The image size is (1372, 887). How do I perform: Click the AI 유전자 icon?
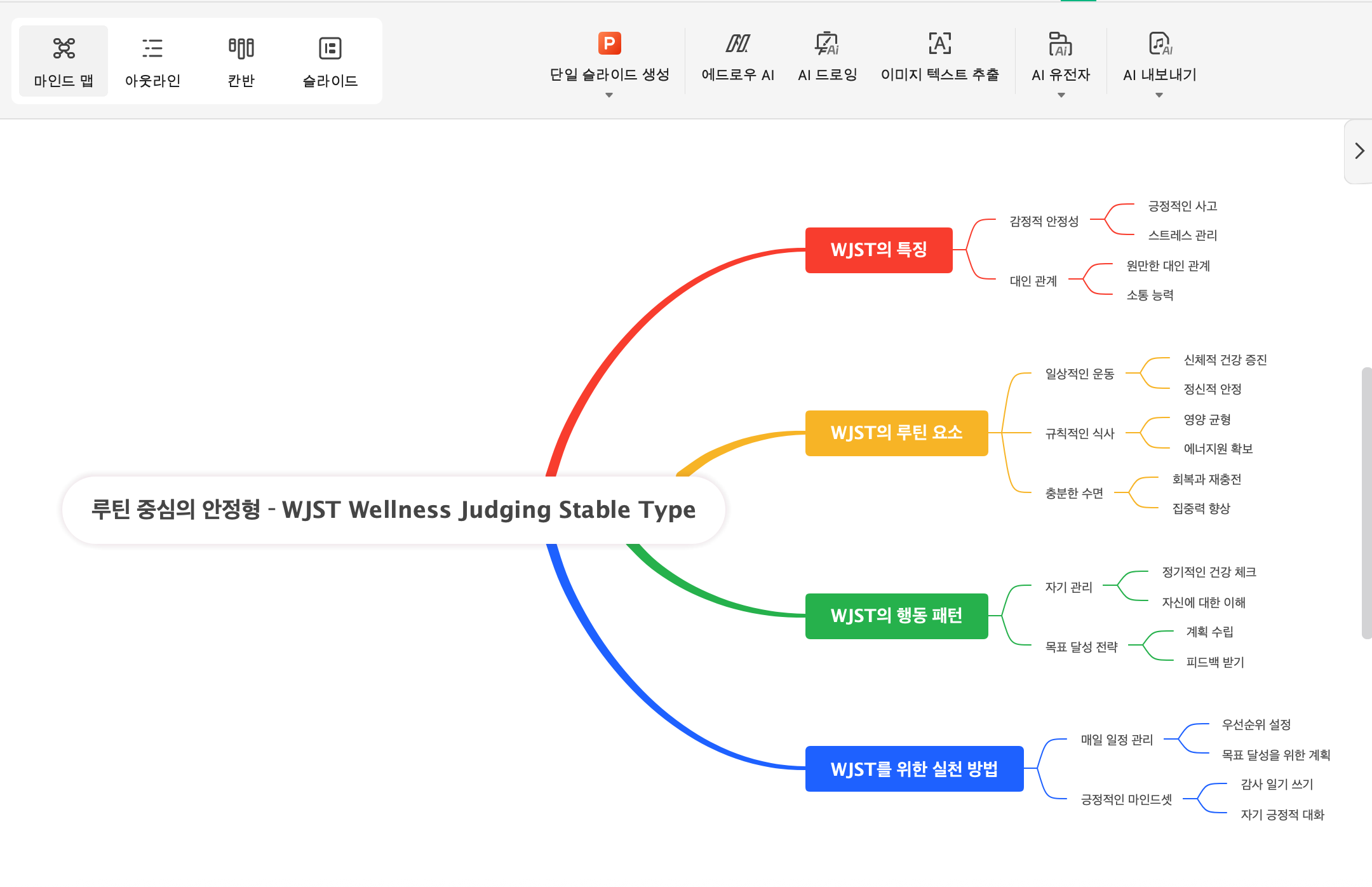tap(1060, 44)
